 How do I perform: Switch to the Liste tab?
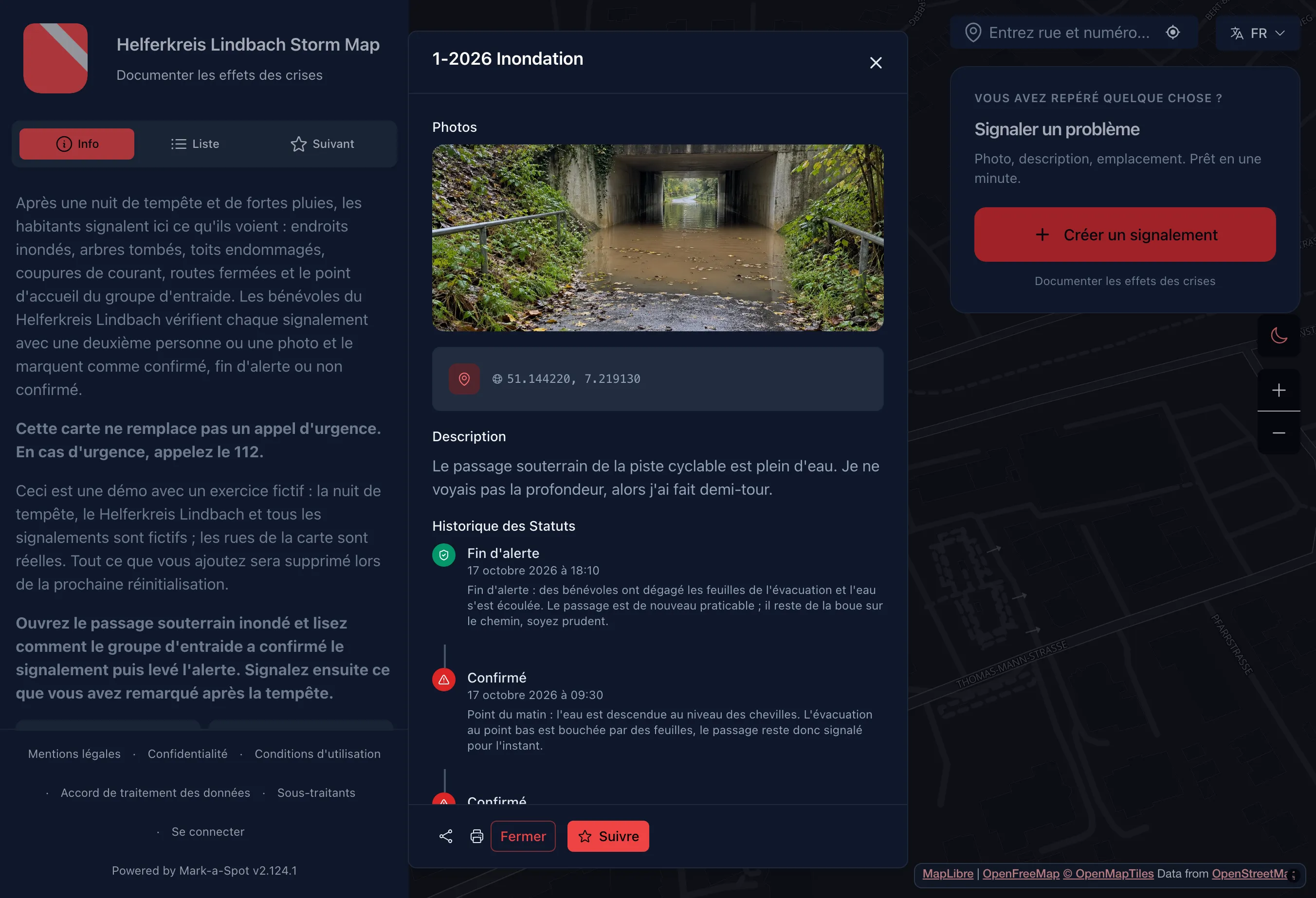[195, 144]
